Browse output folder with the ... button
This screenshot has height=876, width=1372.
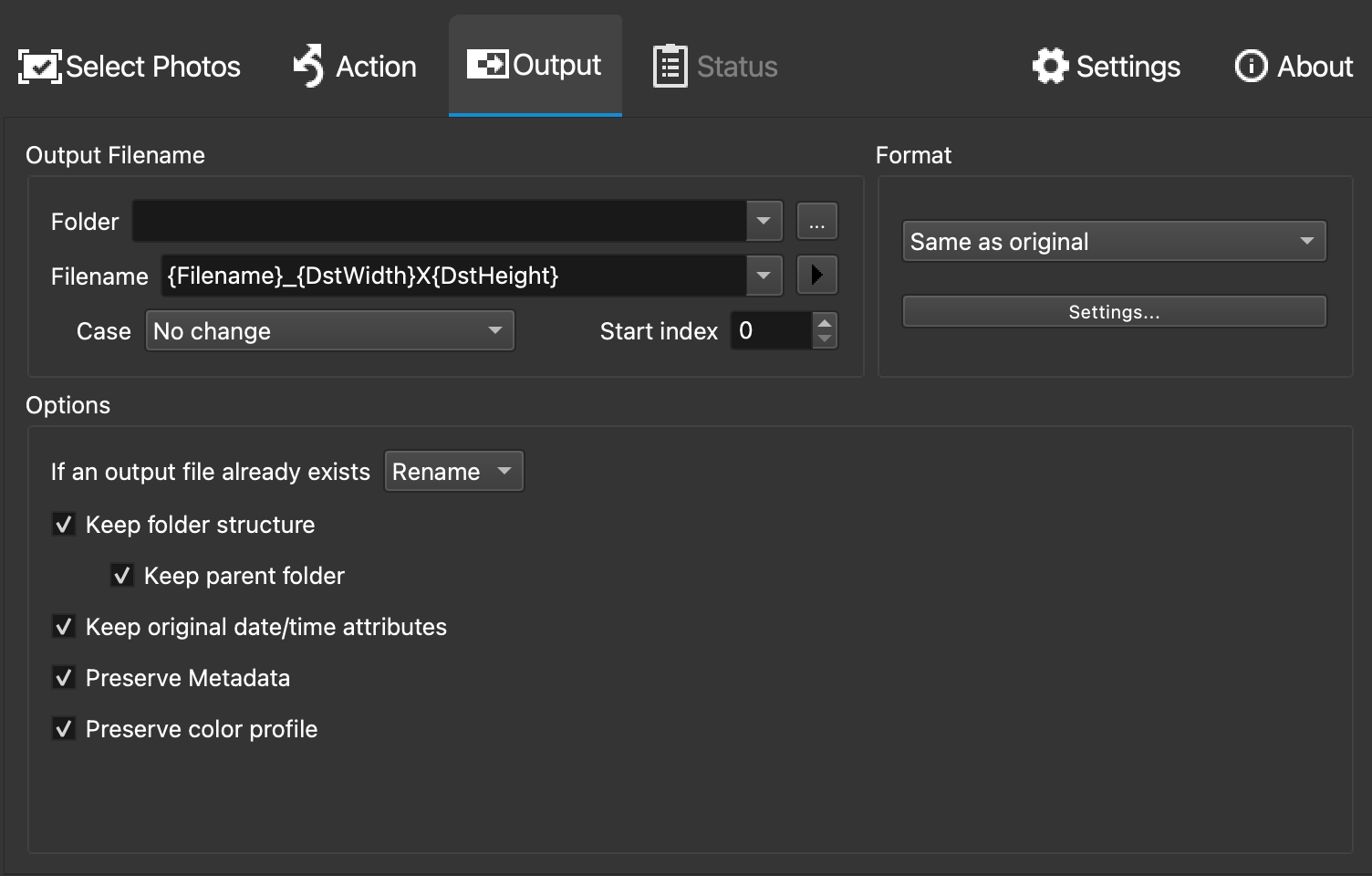pyautogui.click(x=816, y=220)
